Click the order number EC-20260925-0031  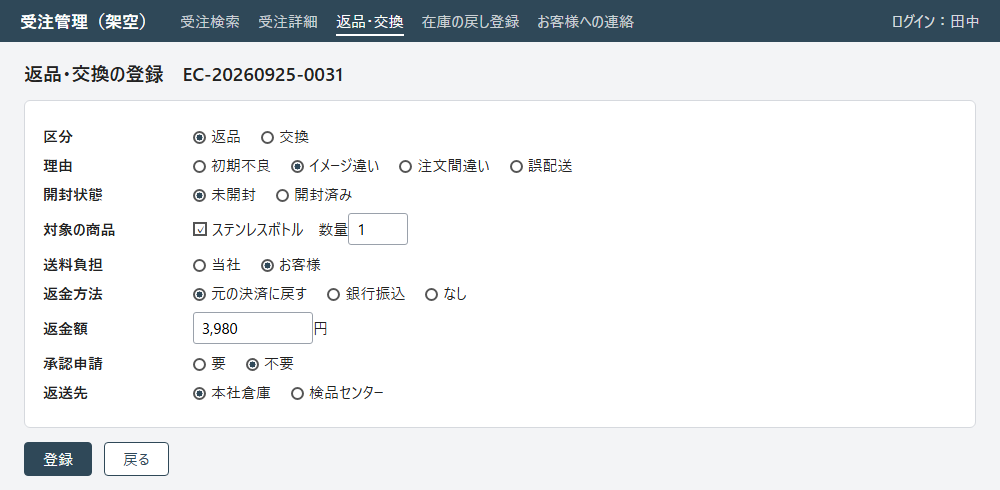pos(263,75)
